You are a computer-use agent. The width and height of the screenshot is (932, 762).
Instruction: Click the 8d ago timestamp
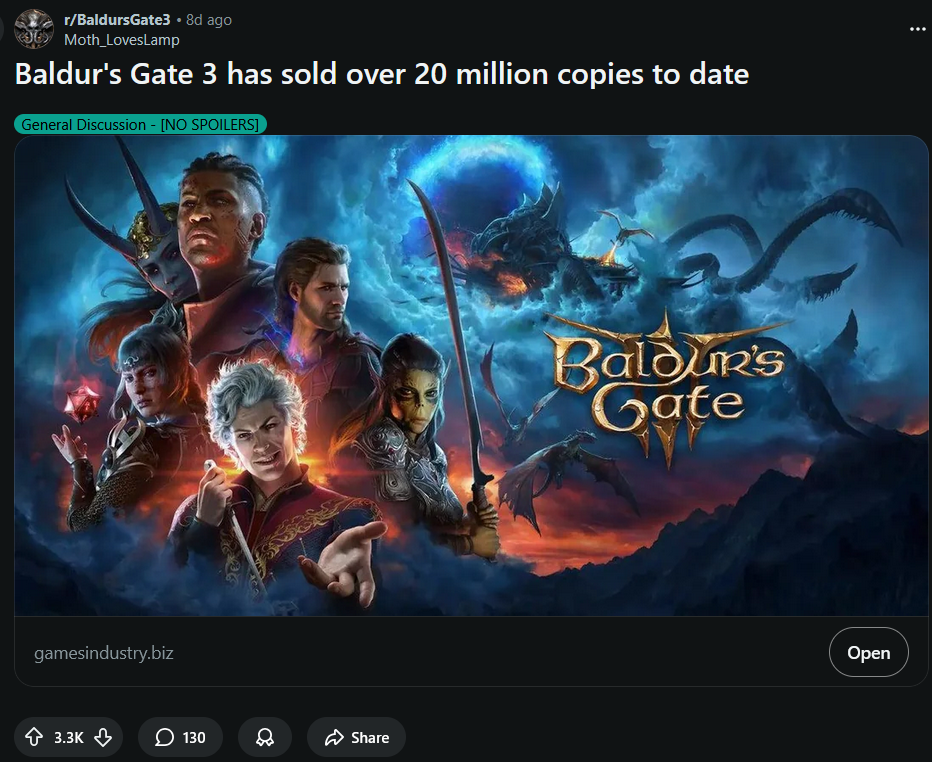coord(209,20)
